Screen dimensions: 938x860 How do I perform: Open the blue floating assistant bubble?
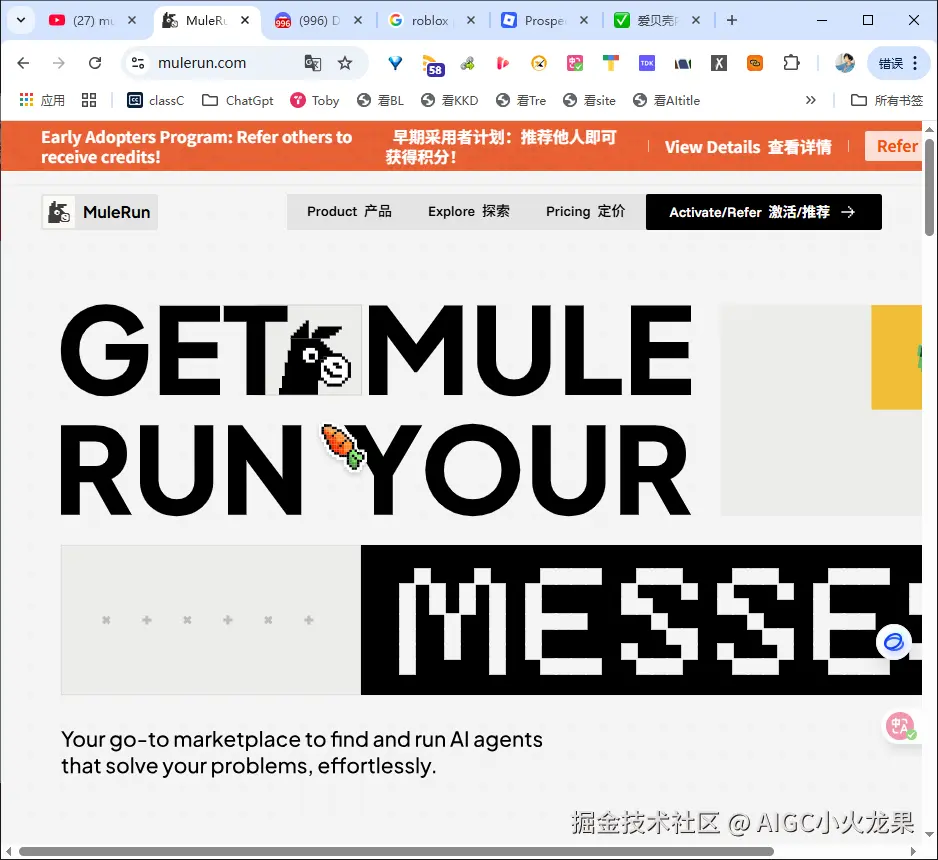click(894, 642)
